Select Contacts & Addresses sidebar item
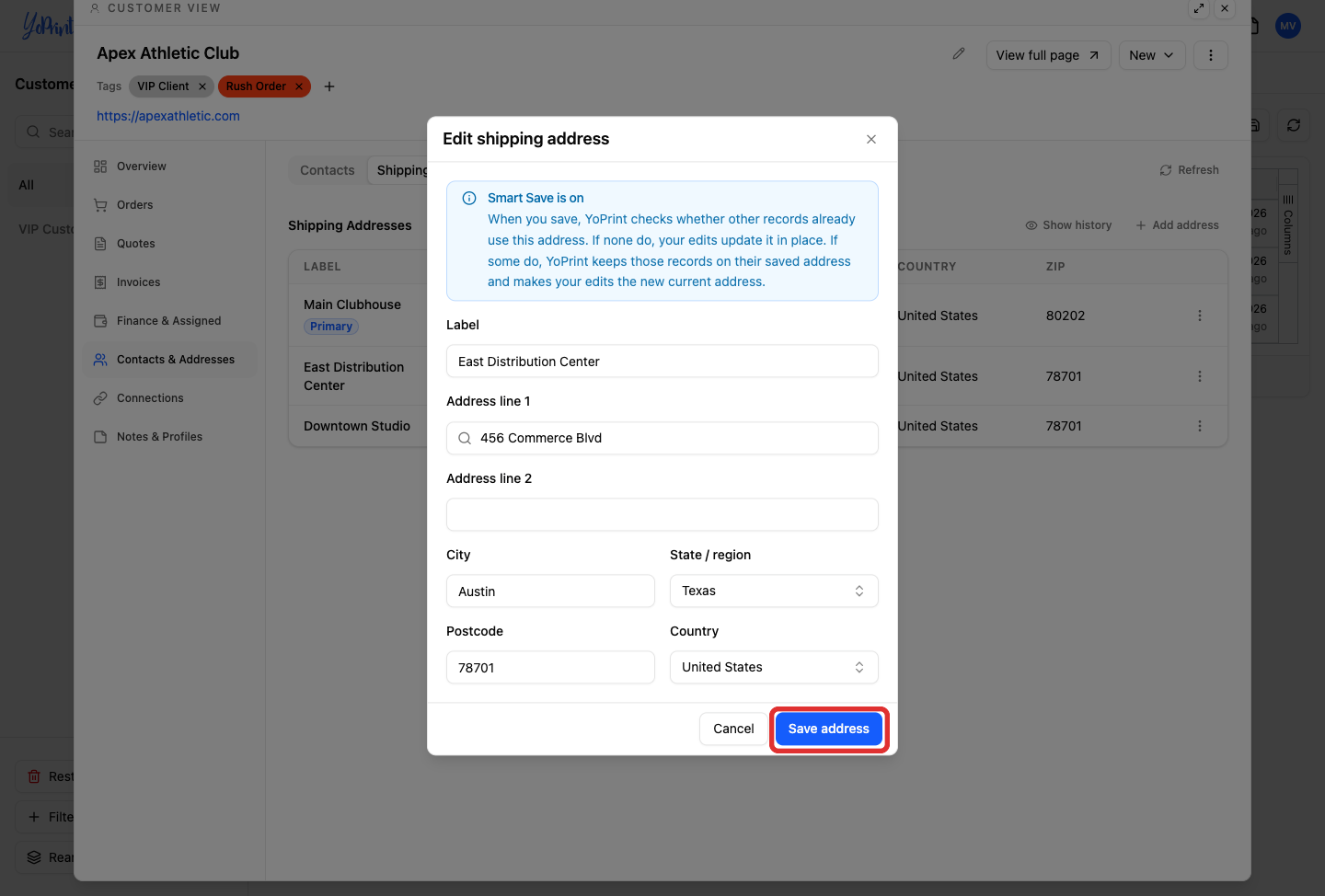 (x=170, y=360)
